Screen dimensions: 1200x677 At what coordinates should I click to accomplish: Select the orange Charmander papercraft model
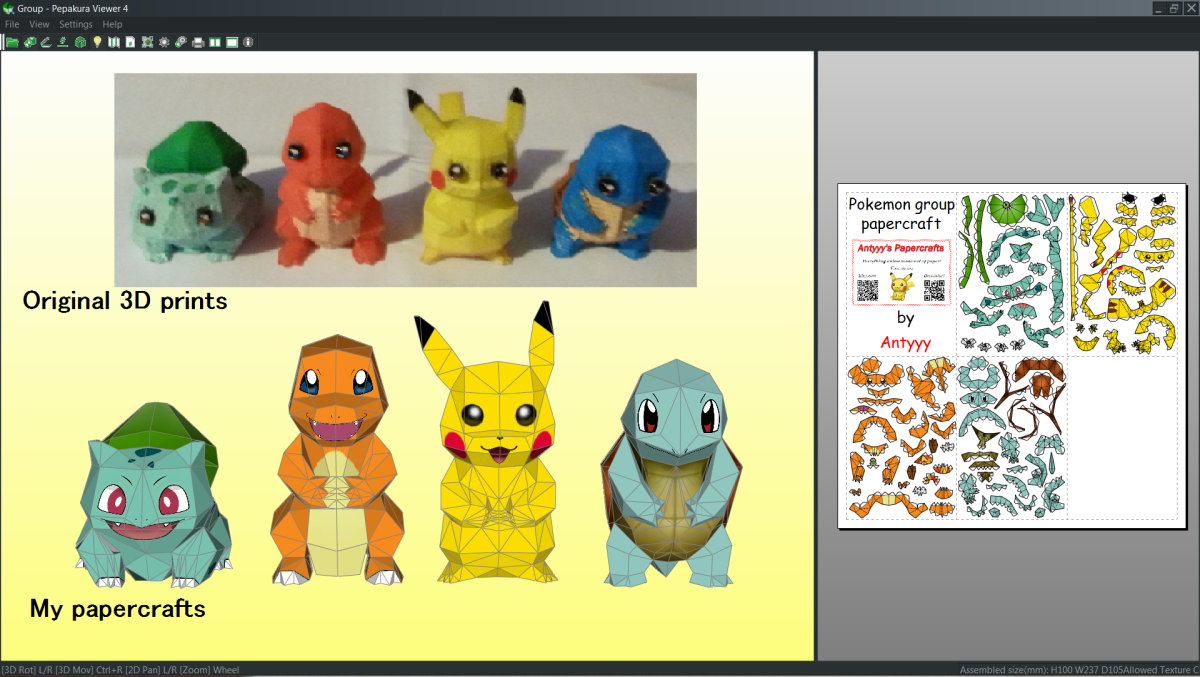pos(337,461)
